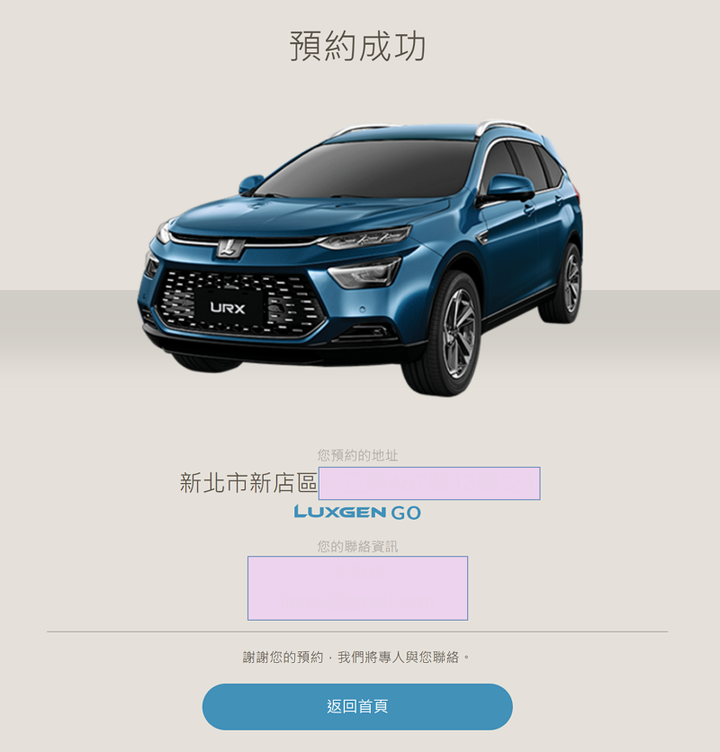
Task: Click the horizontal divider line above the thank-you text
Action: point(357,632)
